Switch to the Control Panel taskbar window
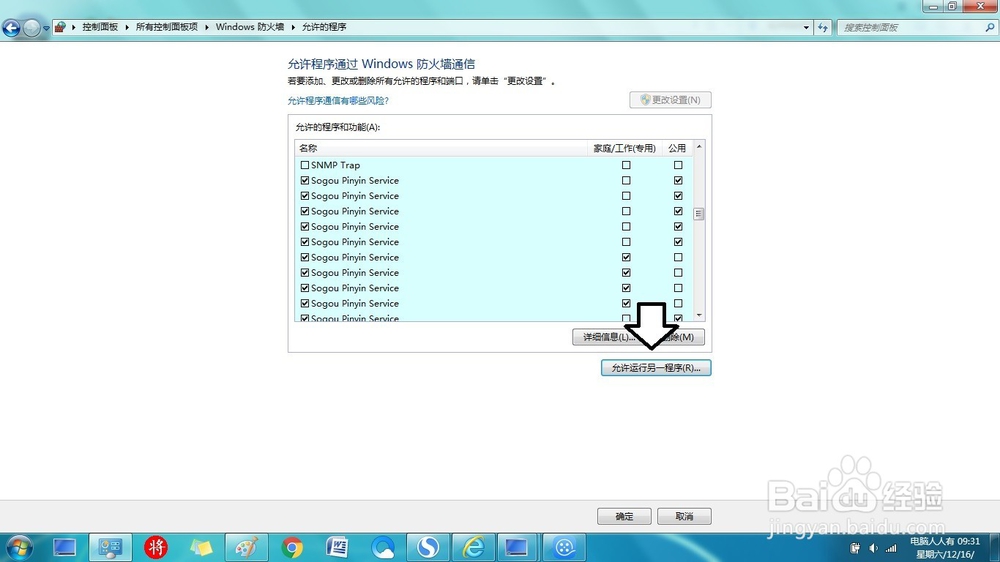Viewport: 1000px width, 562px height. click(x=110, y=547)
